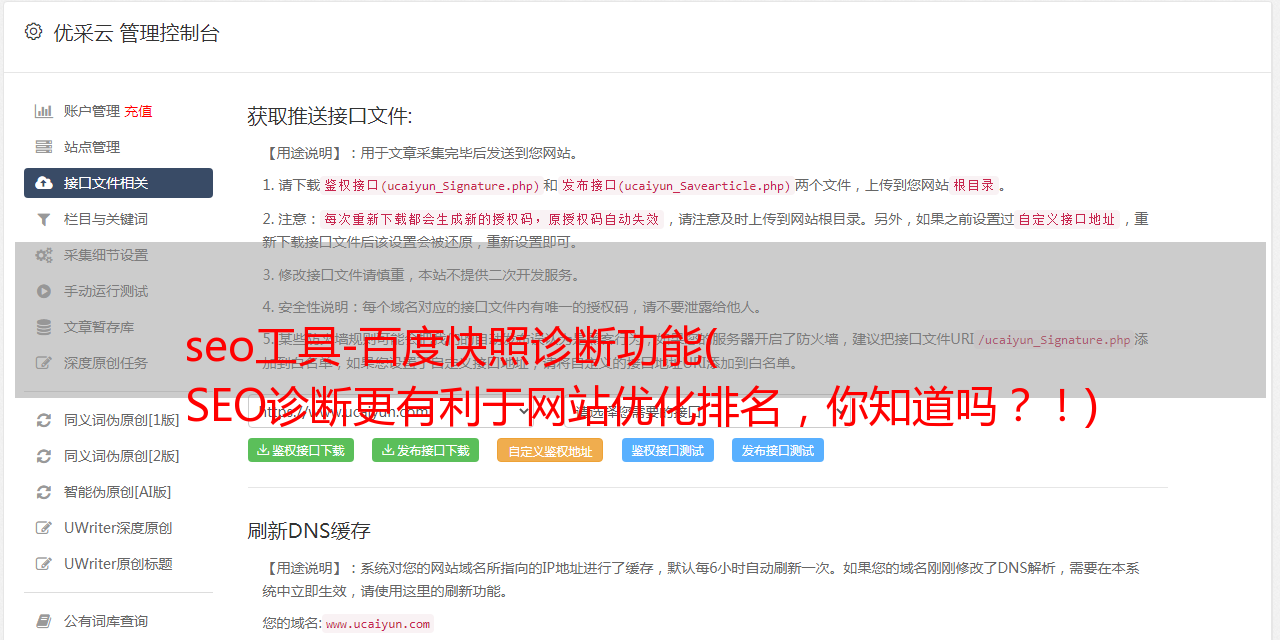Click the 发布接口(ucaiyun_Savearticle.php) code text
Image resolution: width=1280 pixels, height=640 pixels.
[x=676, y=185]
